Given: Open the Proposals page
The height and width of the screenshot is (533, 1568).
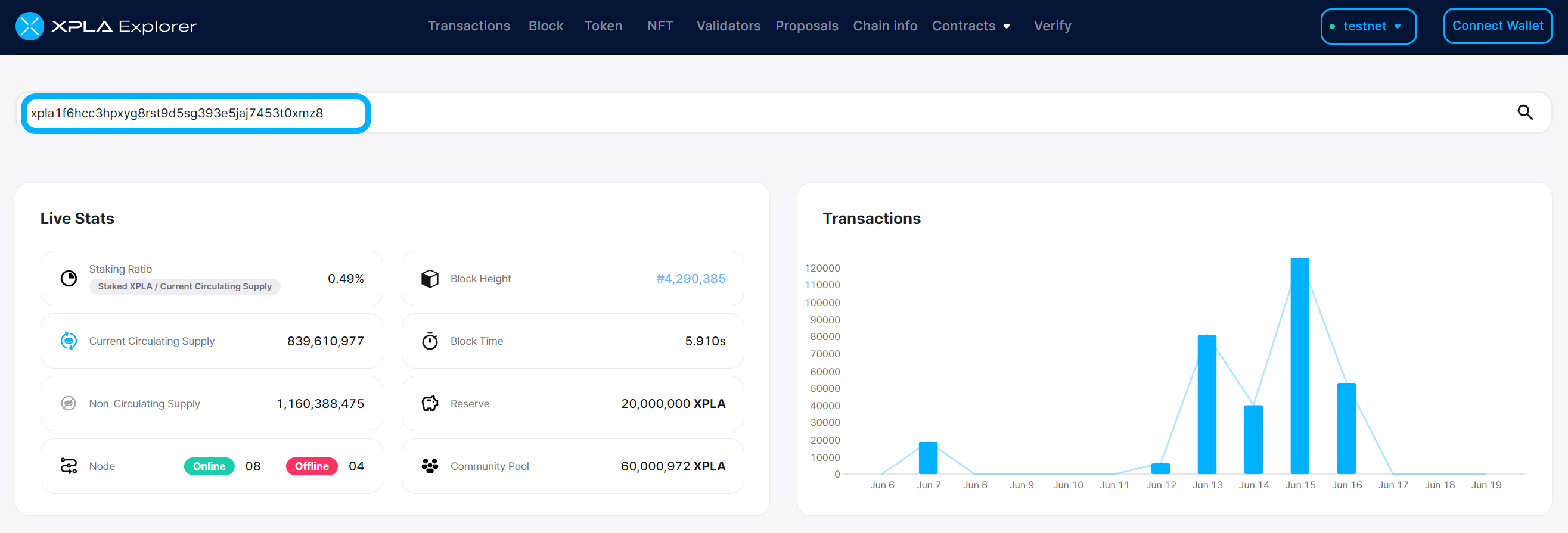Looking at the screenshot, I should click(806, 26).
